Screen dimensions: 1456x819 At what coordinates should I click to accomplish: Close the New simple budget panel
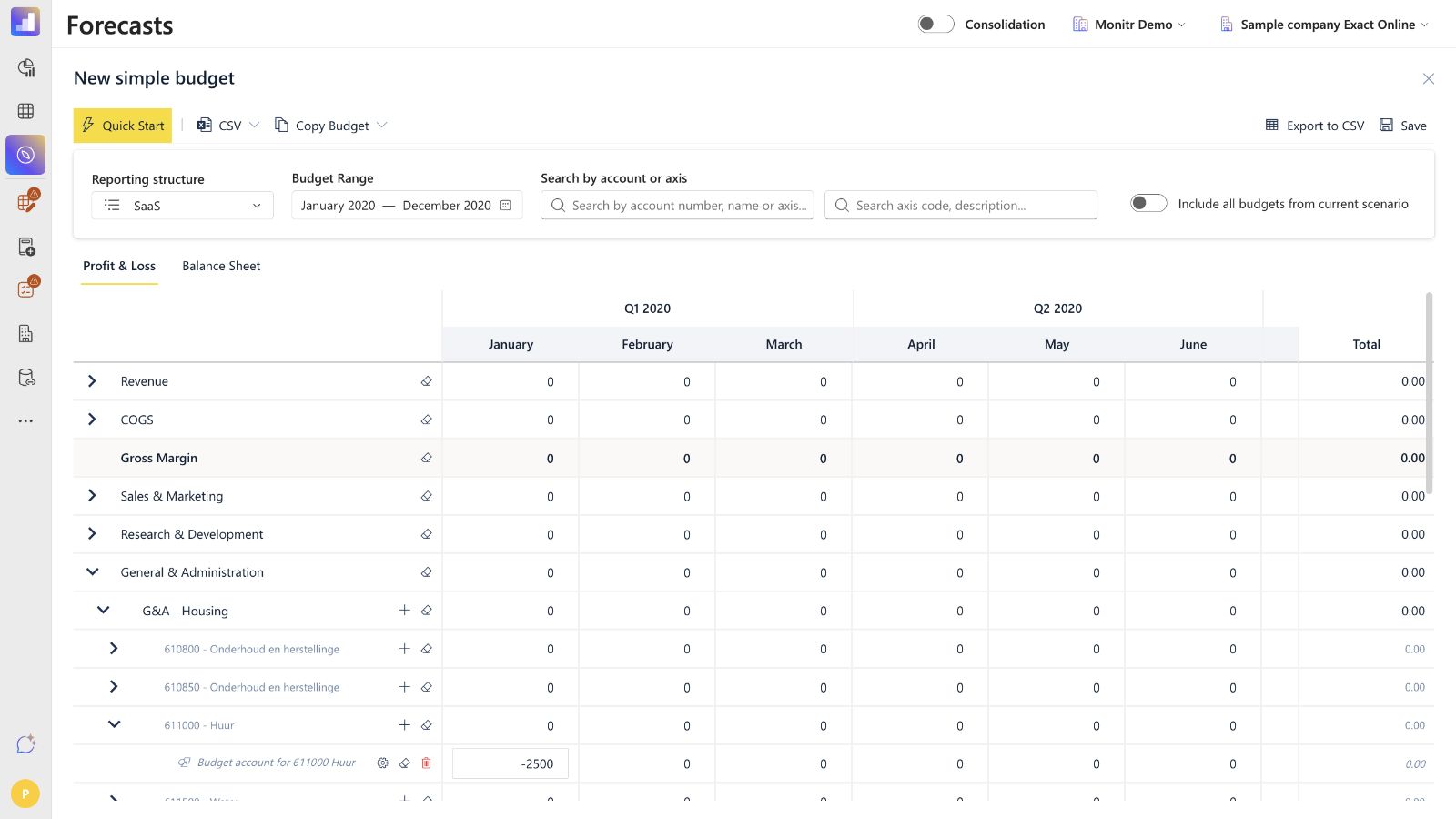point(1429,79)
